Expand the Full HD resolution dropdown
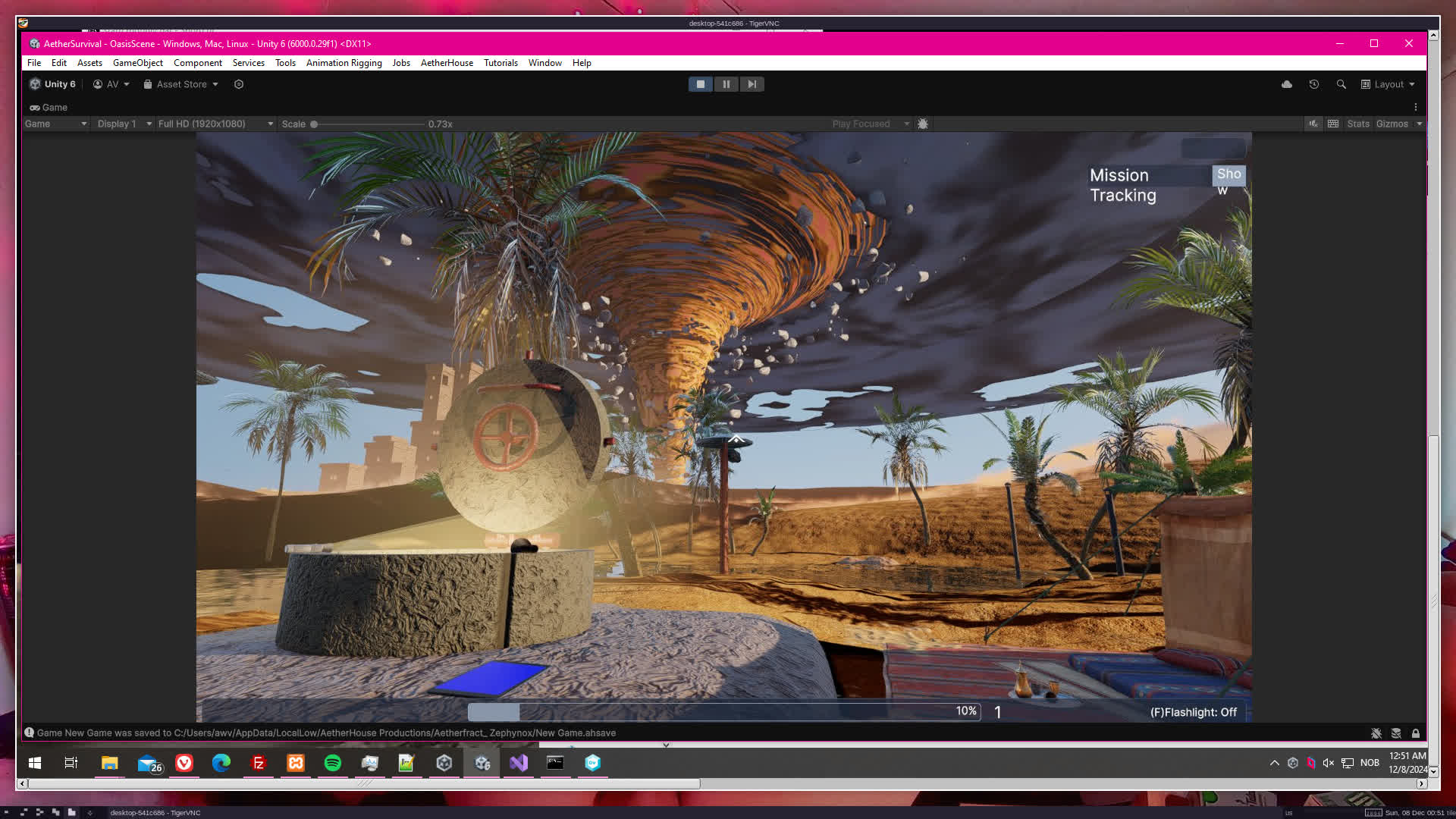The height and width of the screenshot is (819, 1456). (x=215, y=124)
